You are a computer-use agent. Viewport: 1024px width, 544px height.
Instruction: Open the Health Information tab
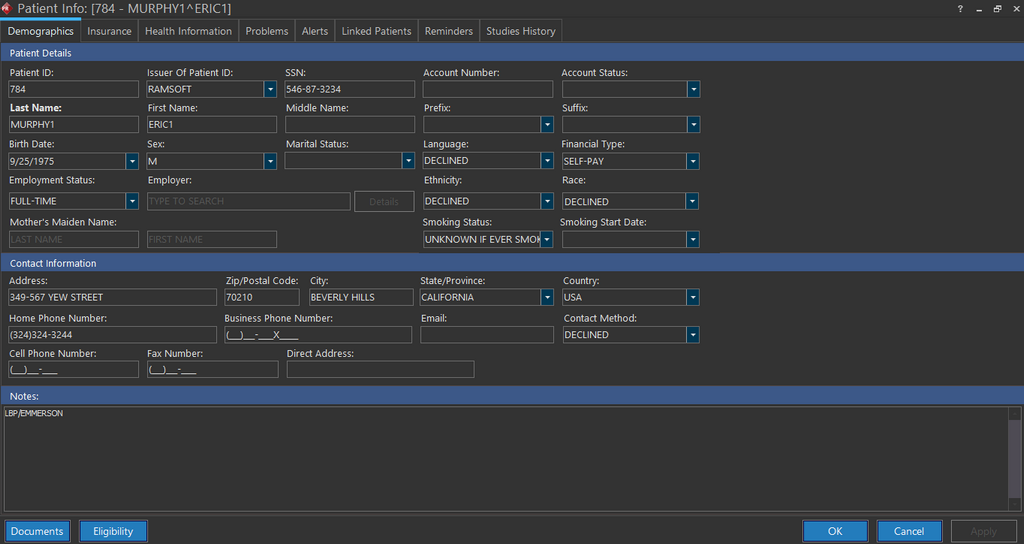click(x=188, y=31)
